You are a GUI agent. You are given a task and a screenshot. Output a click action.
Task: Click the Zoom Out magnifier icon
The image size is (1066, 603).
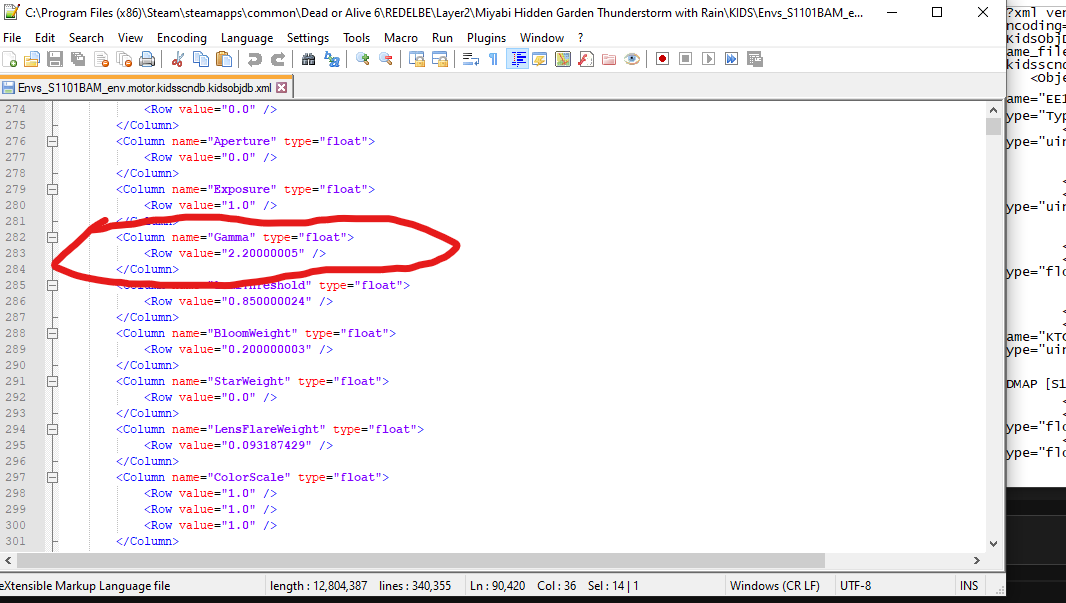pyautogui.click(x=385, y=60)
